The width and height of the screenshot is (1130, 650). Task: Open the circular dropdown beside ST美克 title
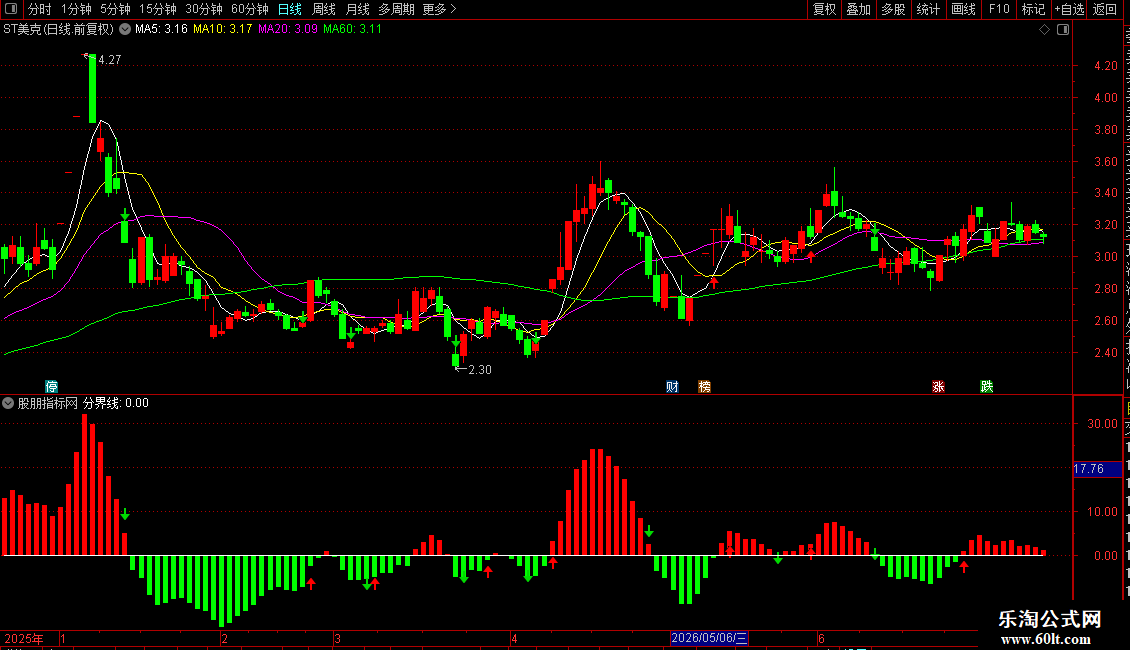click(125, 30)
